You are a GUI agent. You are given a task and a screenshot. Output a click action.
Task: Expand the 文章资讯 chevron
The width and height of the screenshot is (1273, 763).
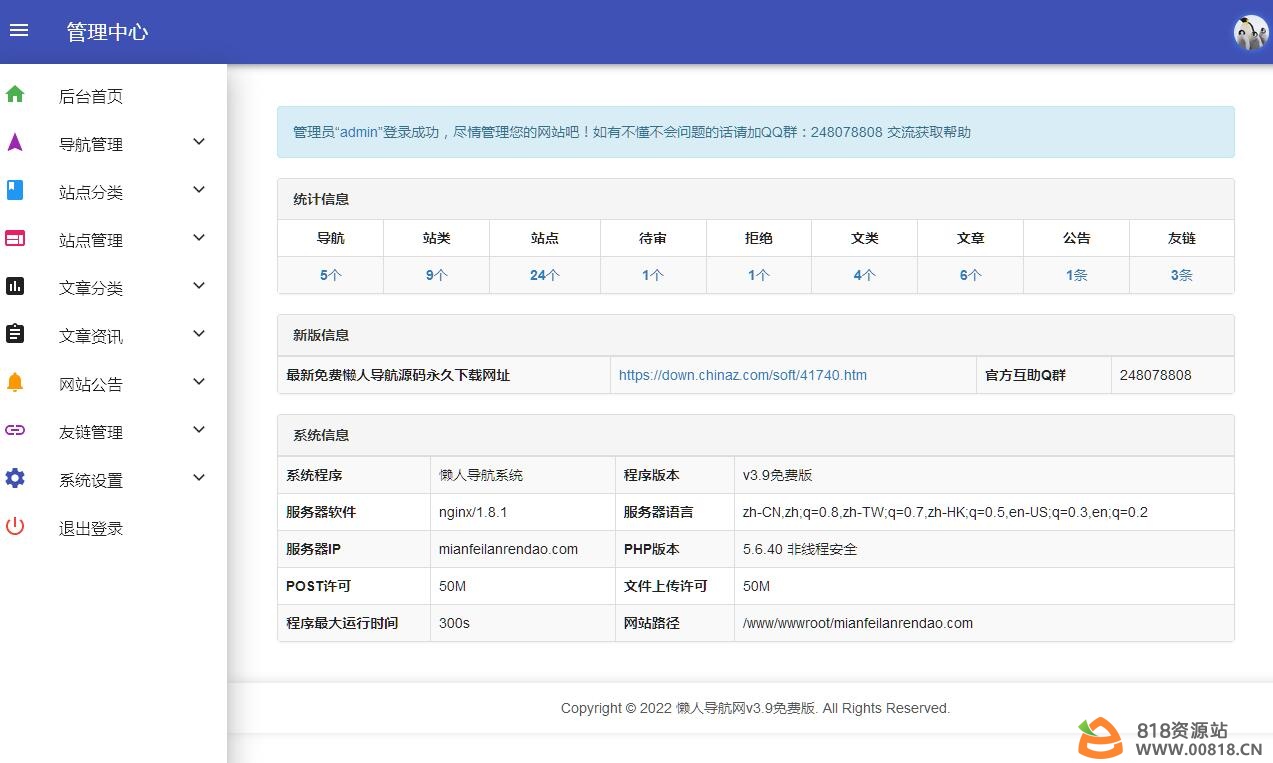point(199,334)
